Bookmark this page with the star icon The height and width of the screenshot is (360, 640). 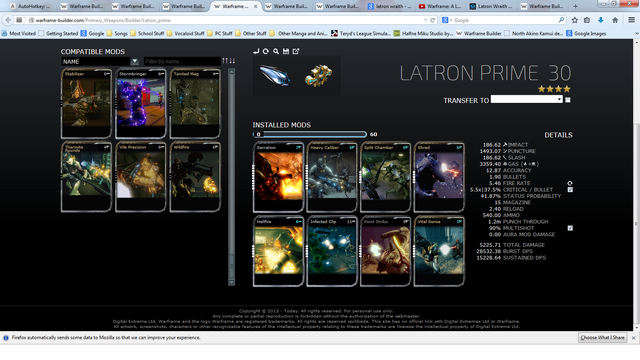point(575,20)
